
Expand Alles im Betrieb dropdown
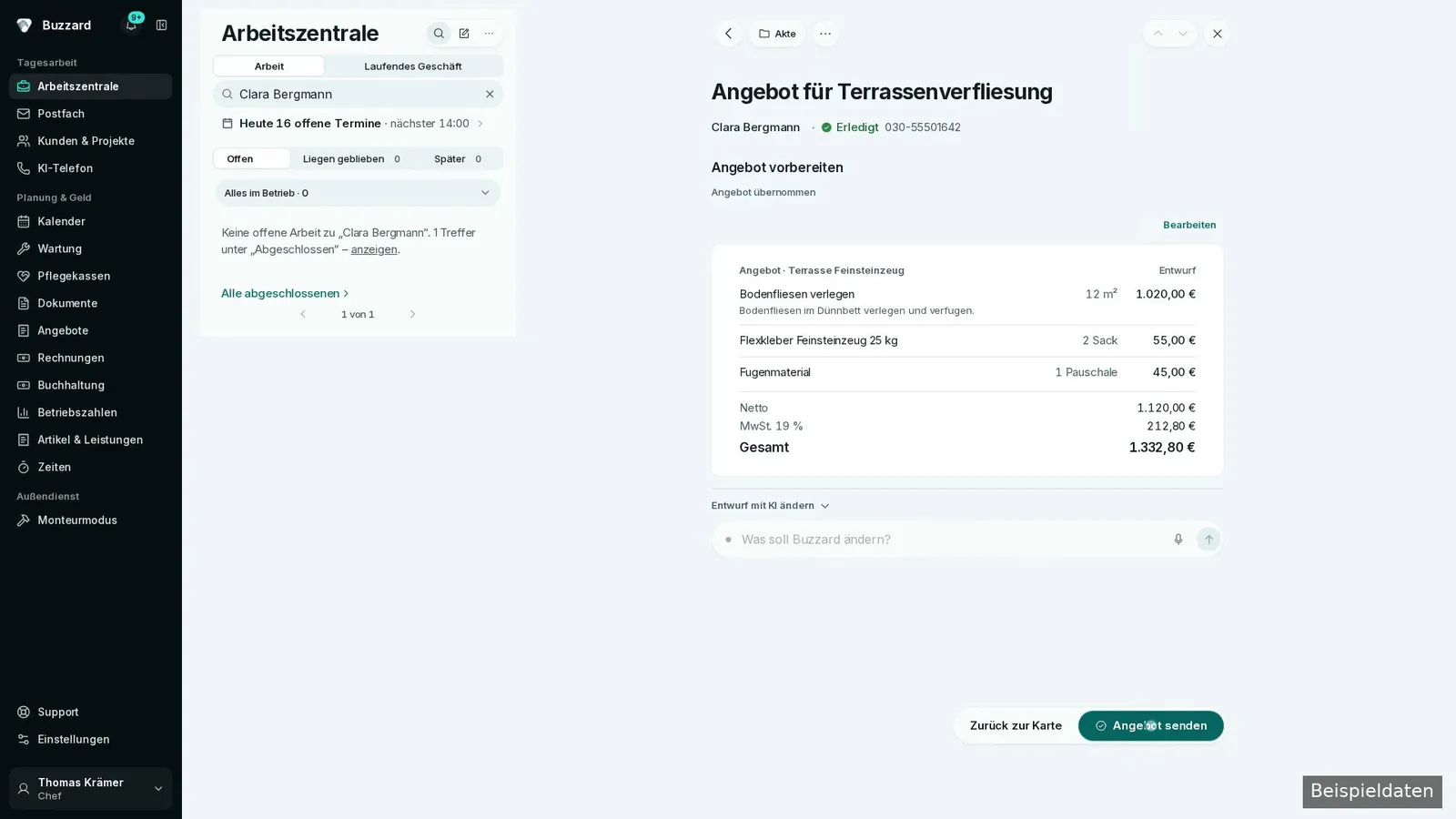tap(358, 193)
